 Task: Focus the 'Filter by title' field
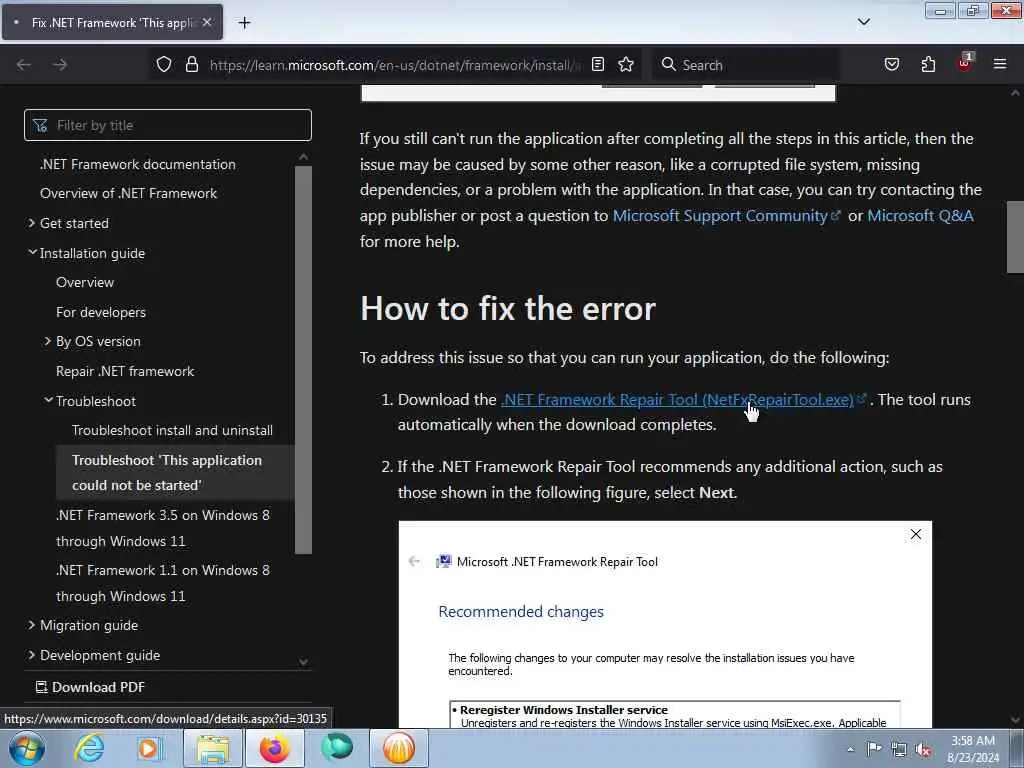point(168,125)
